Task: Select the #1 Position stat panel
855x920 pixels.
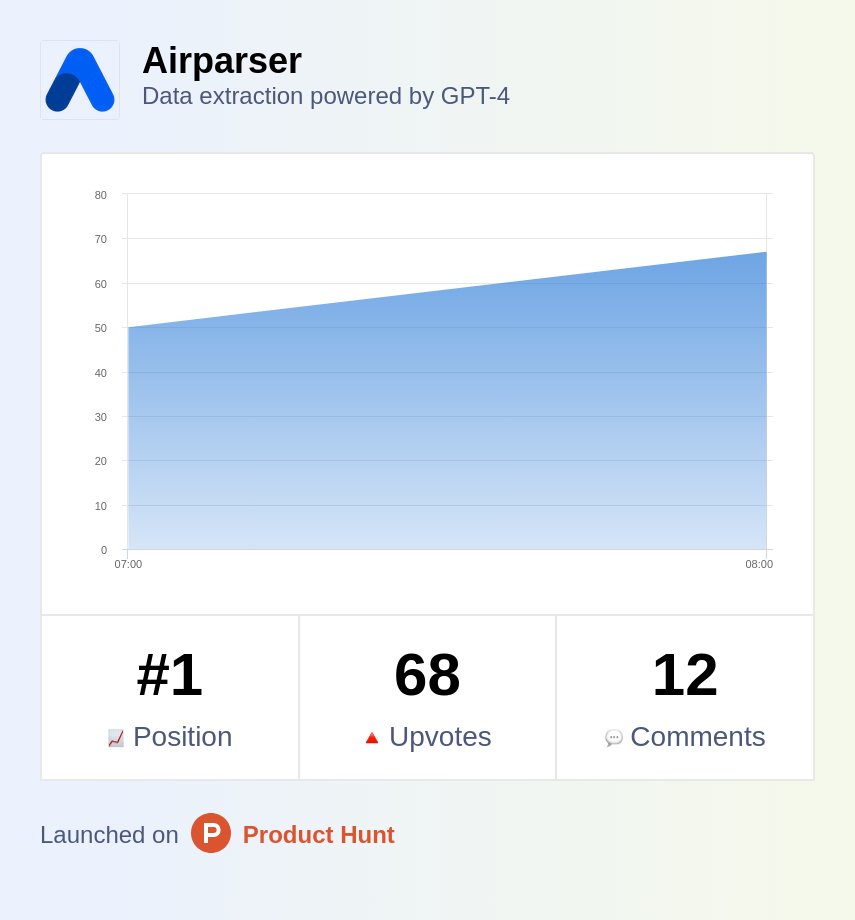Action: point(169,696)
